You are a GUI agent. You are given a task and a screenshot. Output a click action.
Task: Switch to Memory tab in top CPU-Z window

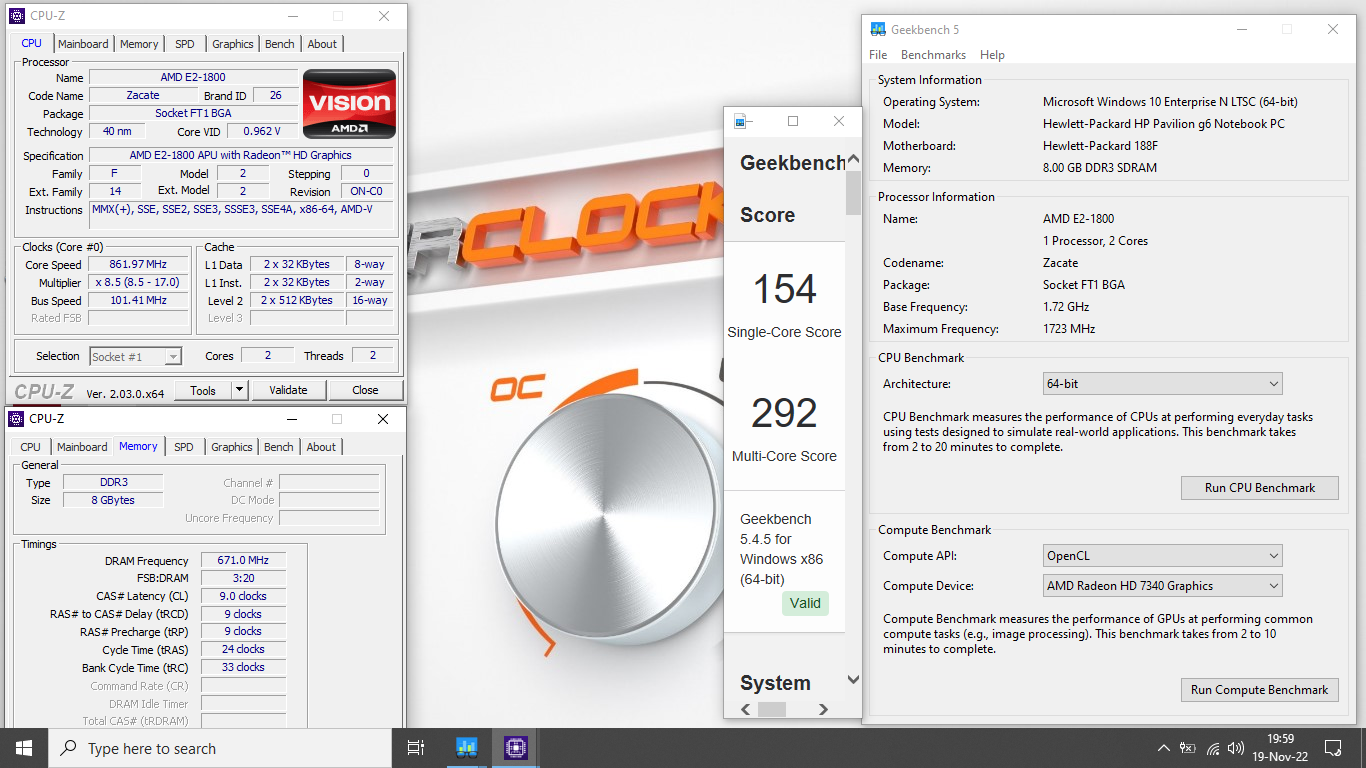[x=139, y=44]
